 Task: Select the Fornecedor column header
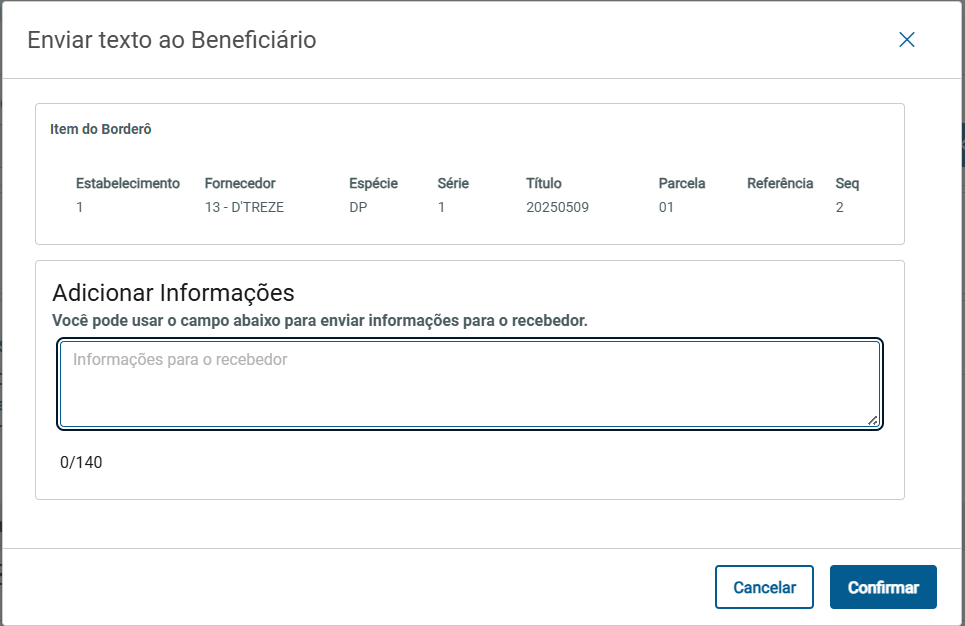(240, 184)
